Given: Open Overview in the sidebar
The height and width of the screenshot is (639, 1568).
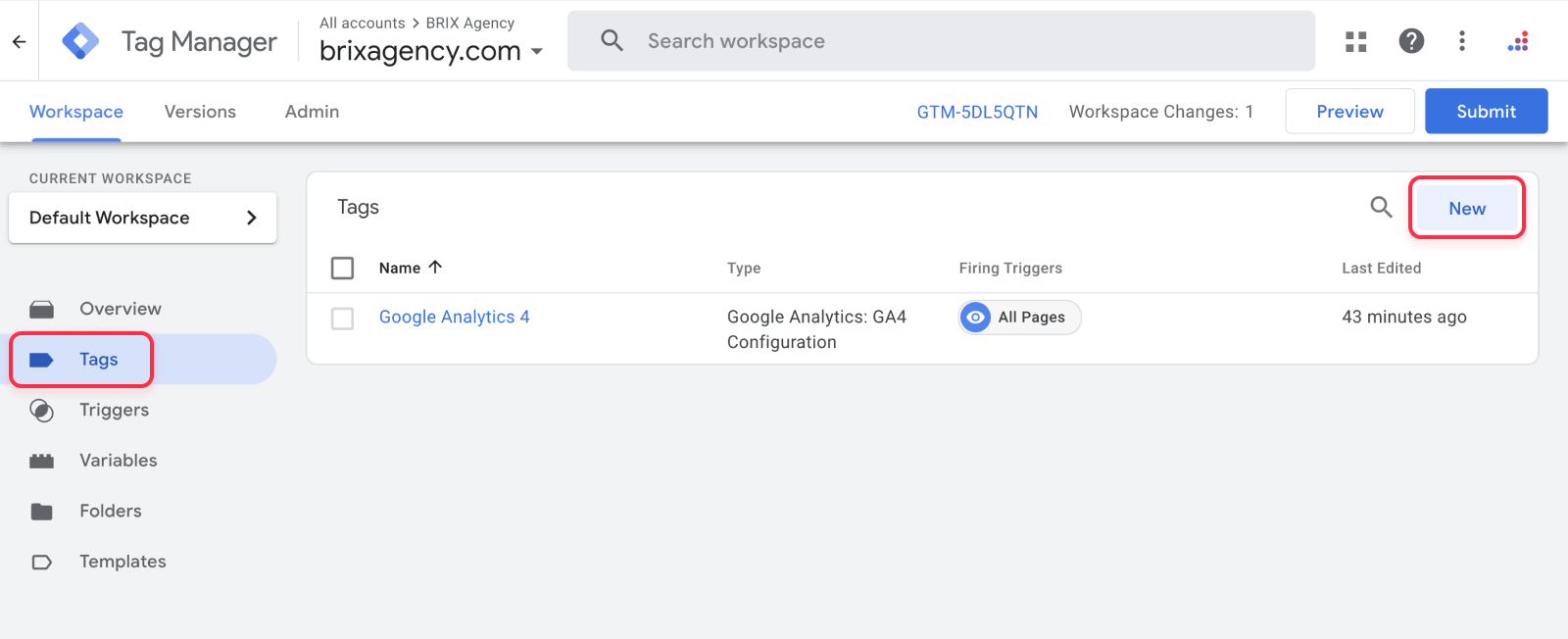Looking at the screenshot, I should (x=121, y=309).
